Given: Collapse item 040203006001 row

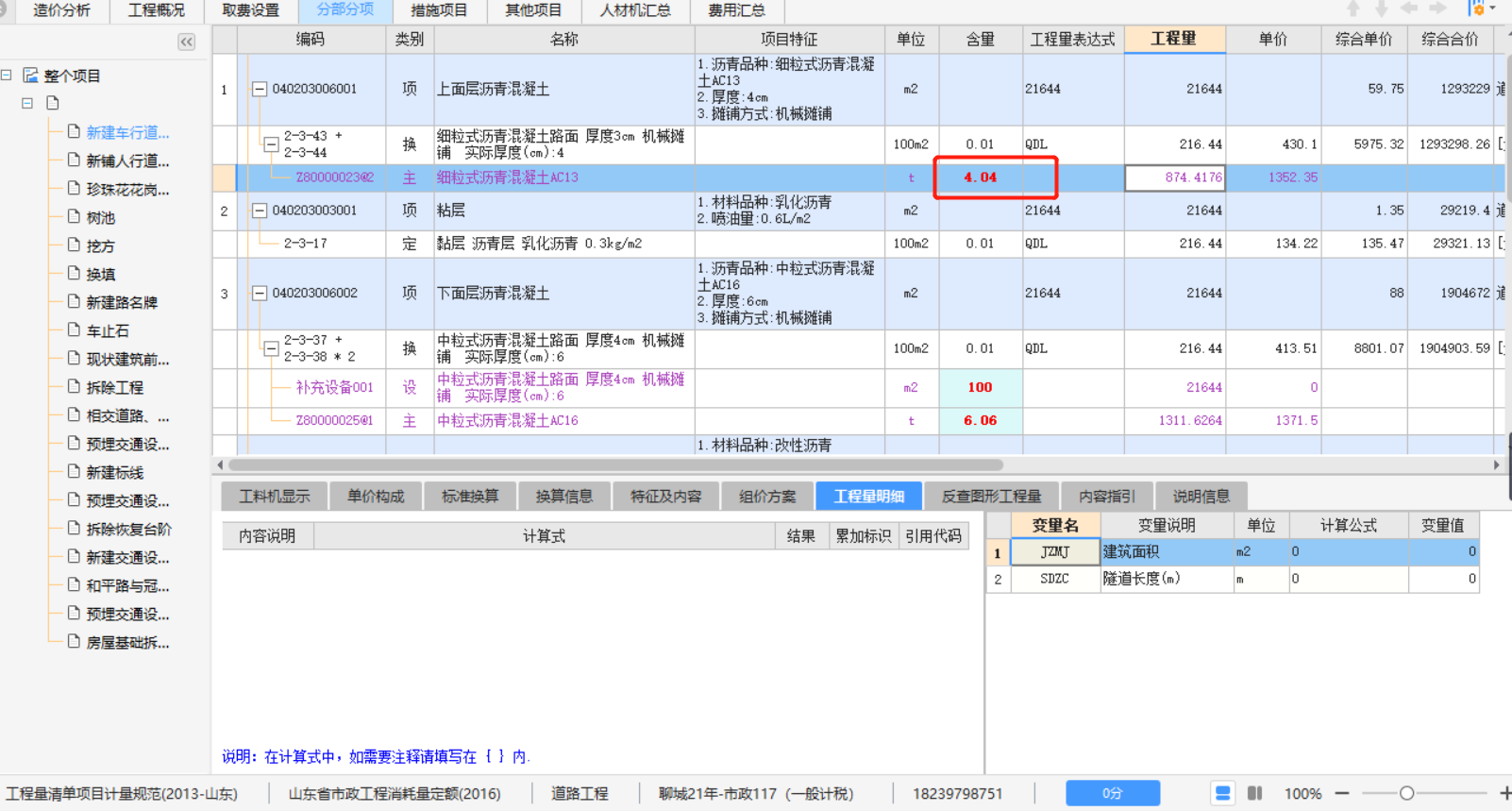Looking at the screenshot, I should tap(259, 89).
